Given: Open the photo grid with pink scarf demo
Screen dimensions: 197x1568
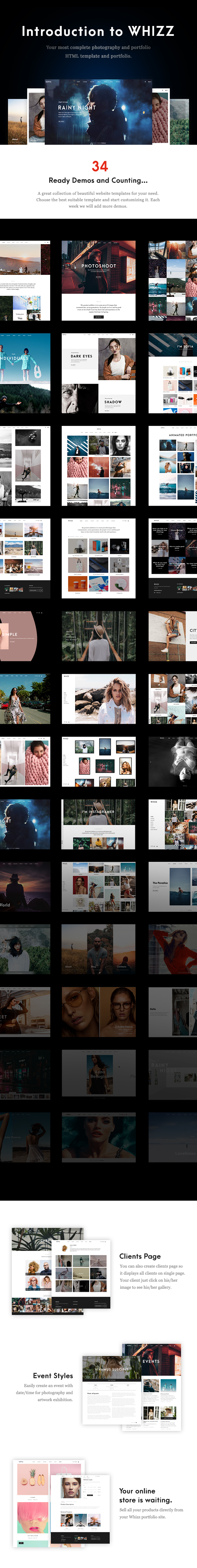Looking at the screenshot, I should coord(98,466).
